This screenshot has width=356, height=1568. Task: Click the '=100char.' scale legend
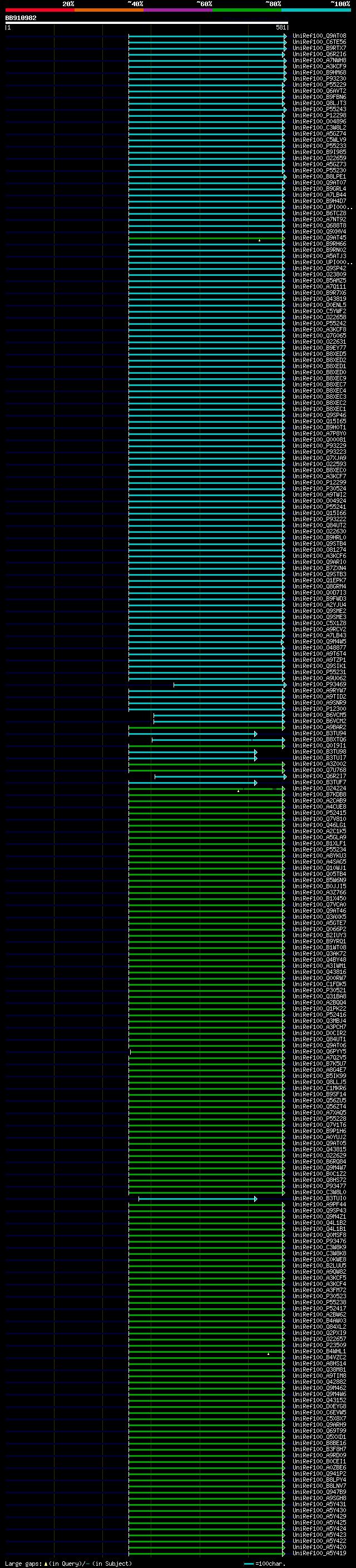[x=270, y=1564]
